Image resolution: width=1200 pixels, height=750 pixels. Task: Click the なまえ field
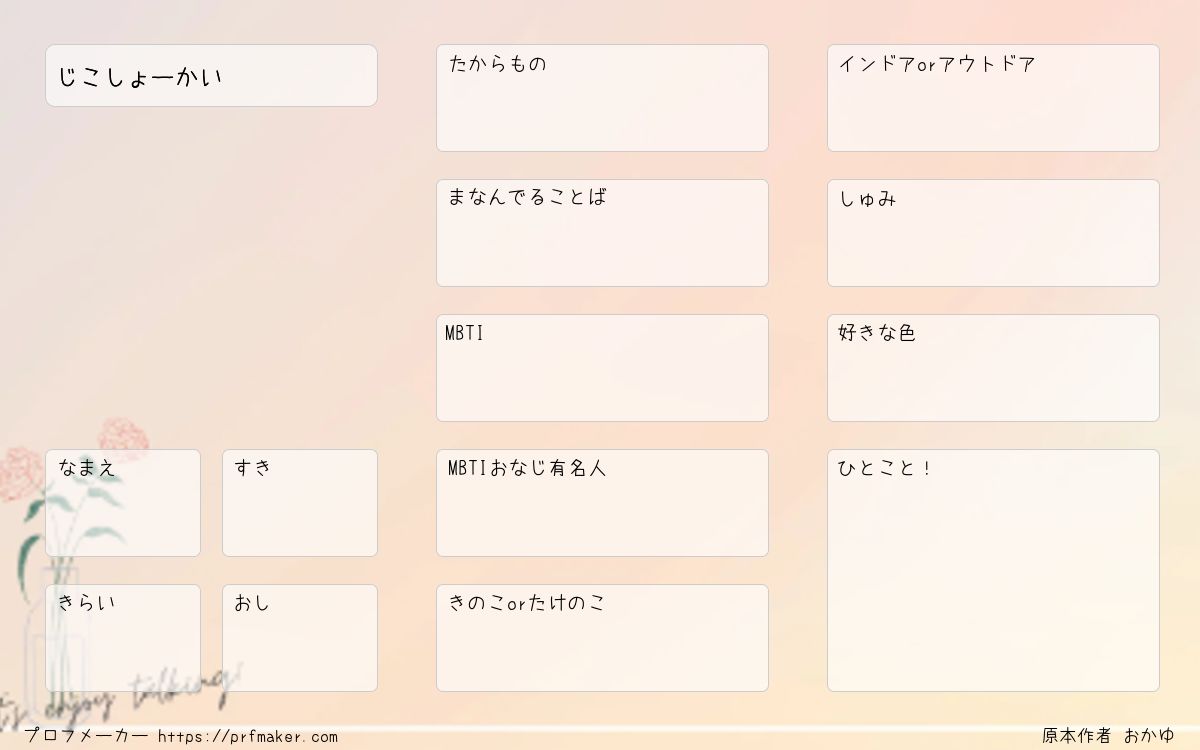(123, 503)
